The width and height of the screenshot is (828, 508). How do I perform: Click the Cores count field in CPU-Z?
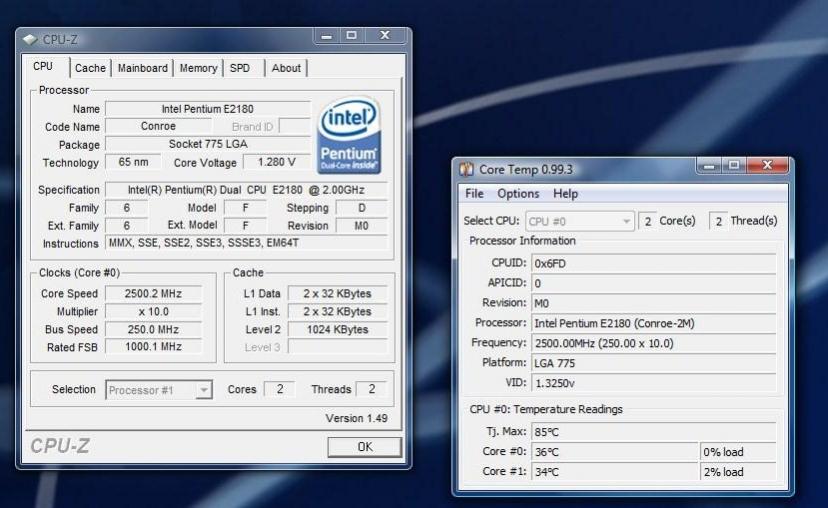pyautogui.click(x=279, y=389)
